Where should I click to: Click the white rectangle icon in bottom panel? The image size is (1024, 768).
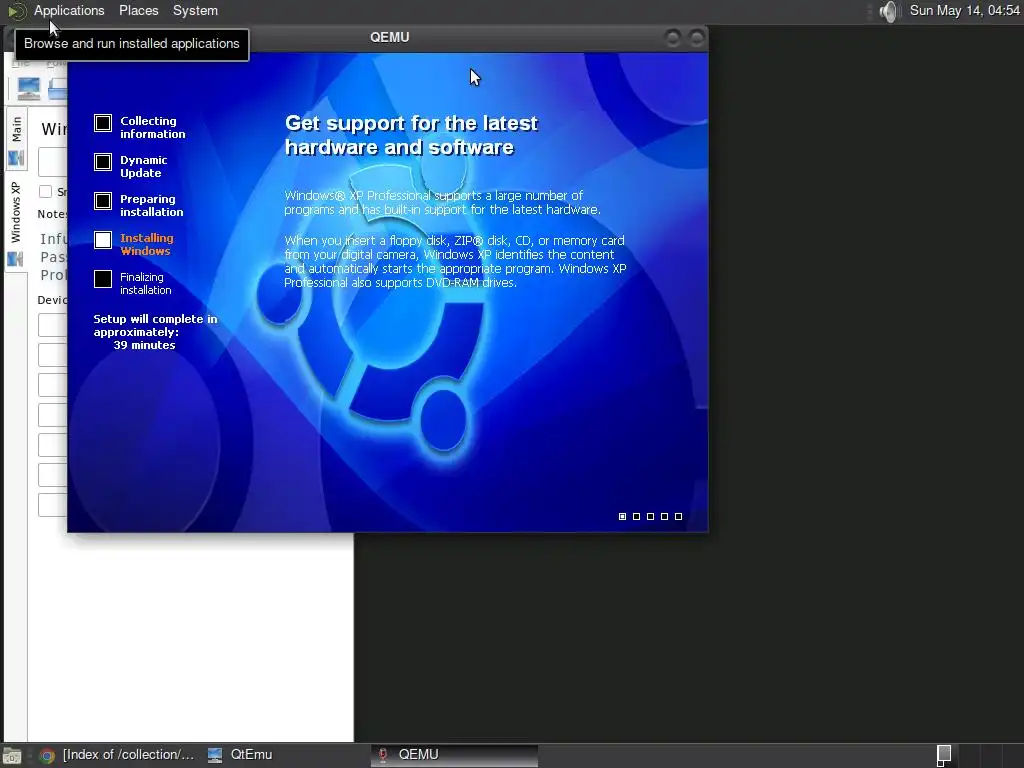tap(944, 755)
